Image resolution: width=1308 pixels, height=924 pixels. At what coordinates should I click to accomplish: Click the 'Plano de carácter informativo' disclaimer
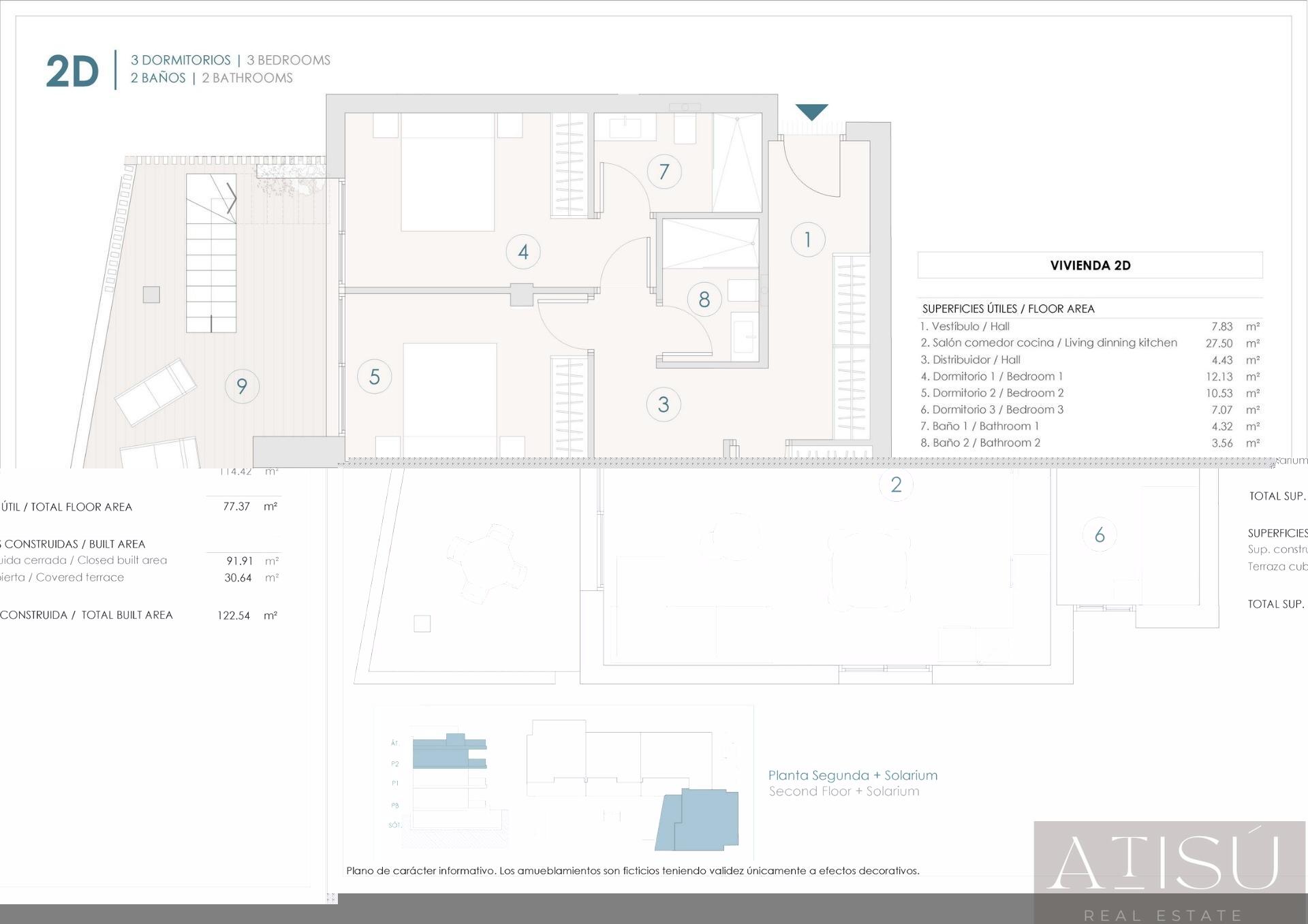633,871
